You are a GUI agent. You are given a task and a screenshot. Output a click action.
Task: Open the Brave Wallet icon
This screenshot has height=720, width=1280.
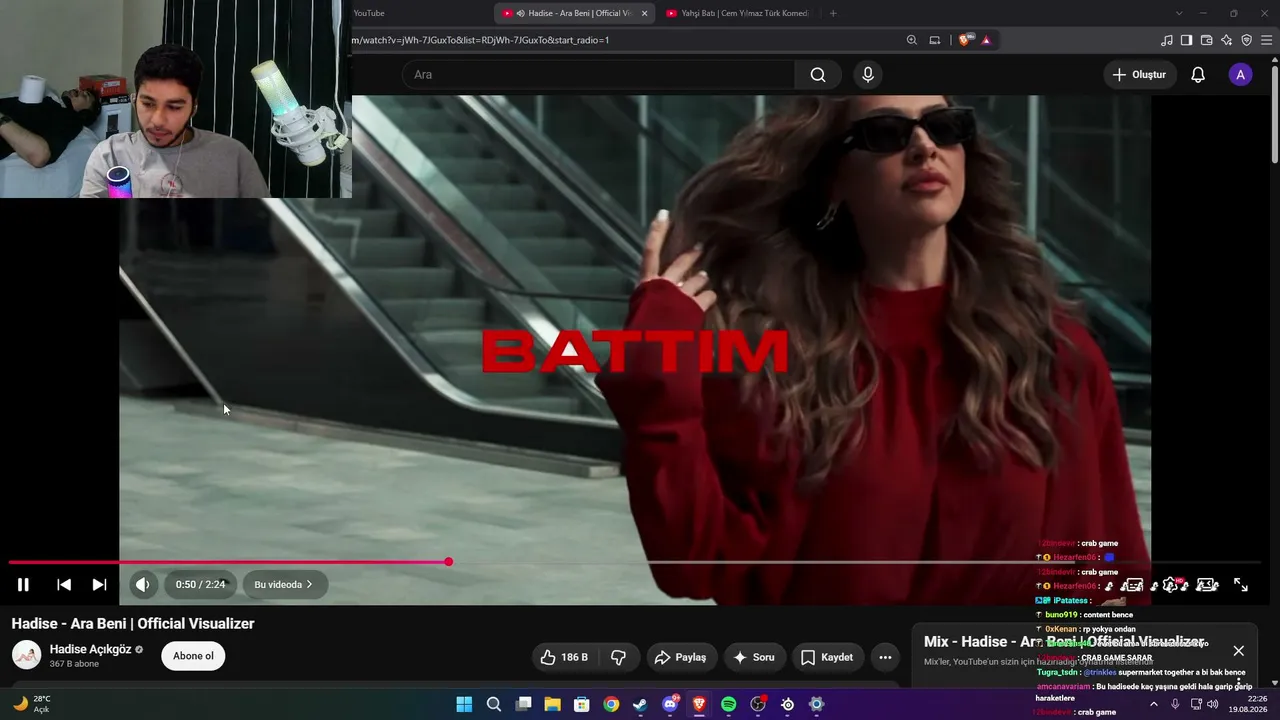pyautogui.click(x=1206, y=40)
